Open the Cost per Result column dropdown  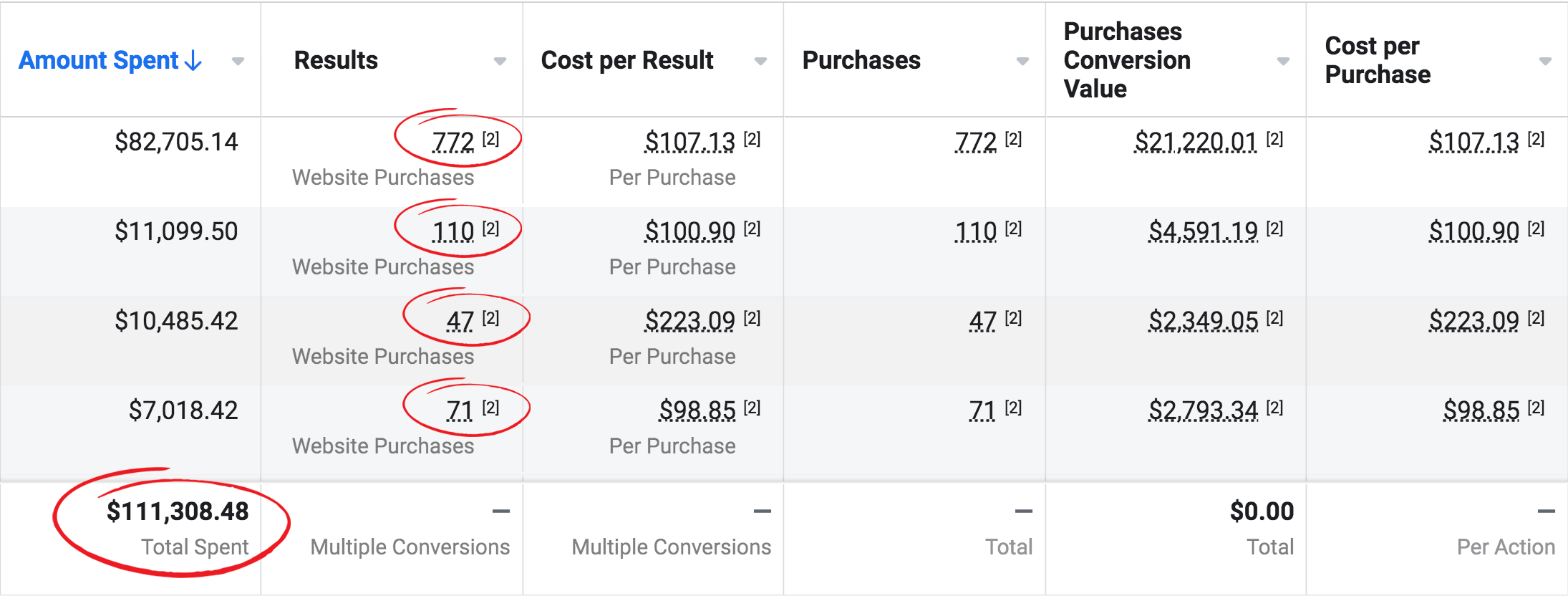tap(760, 62)
